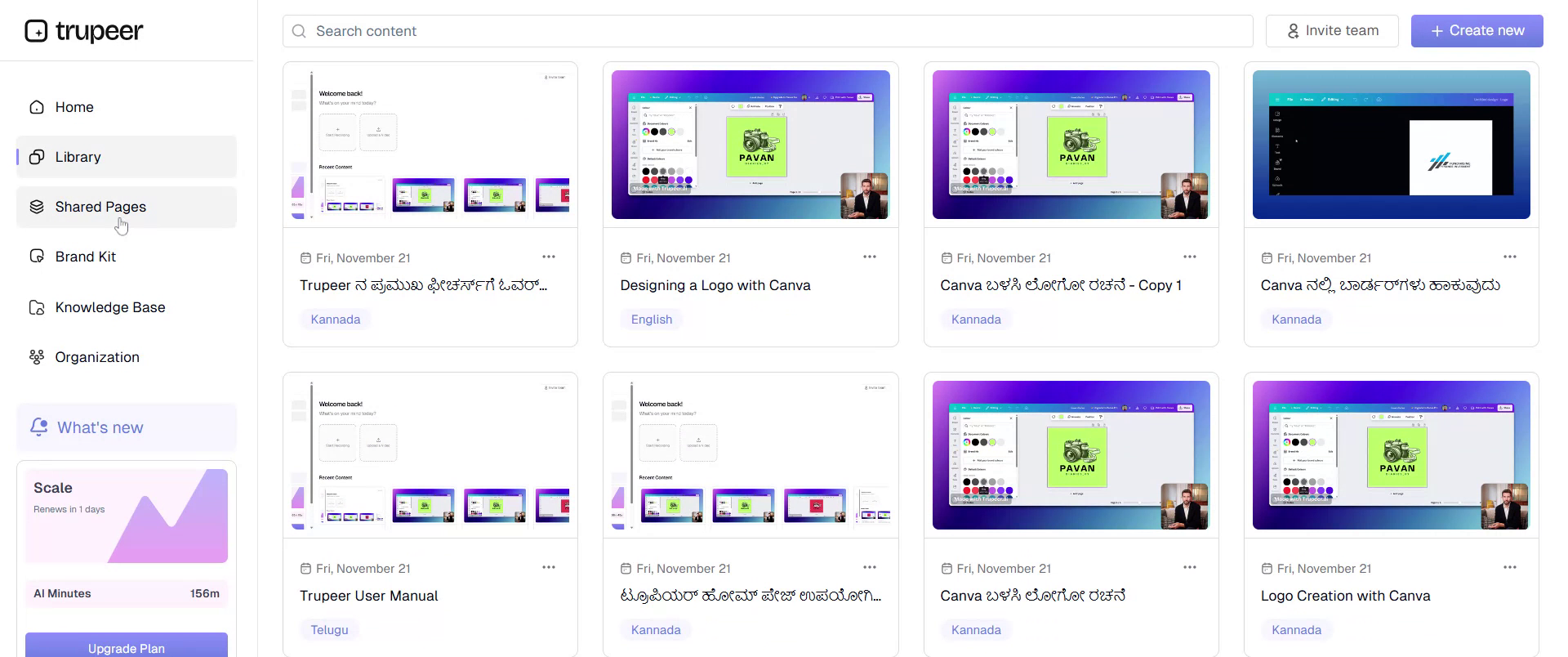Click calendar icon on Trupeer User Manual card
This screenshot has width=1568, height=657.
(305, 569)
